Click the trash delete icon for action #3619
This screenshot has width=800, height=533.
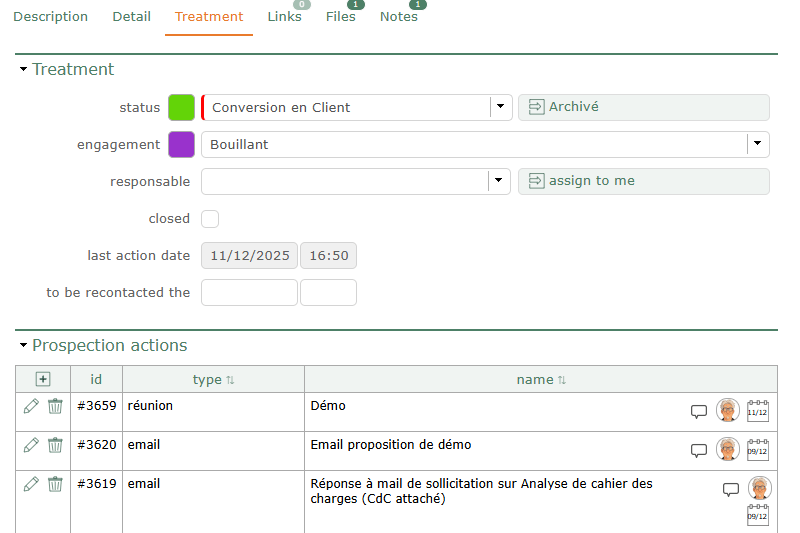(x=55, y=484)
